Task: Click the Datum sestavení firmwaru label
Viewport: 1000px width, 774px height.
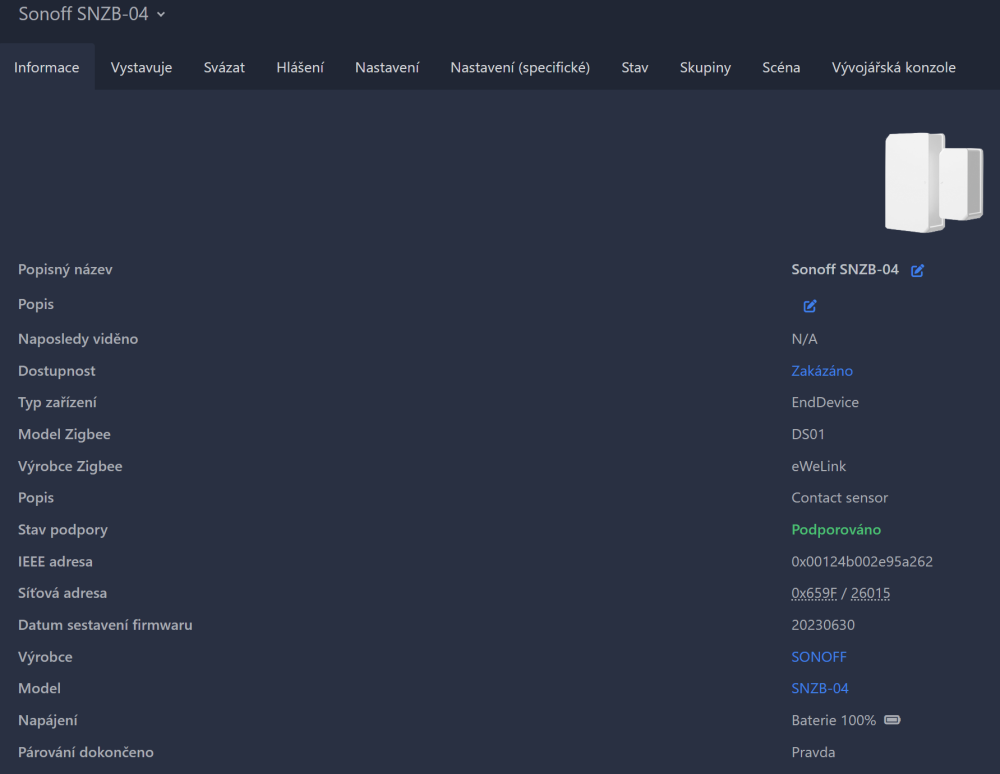Action: [x=105, y=625]
